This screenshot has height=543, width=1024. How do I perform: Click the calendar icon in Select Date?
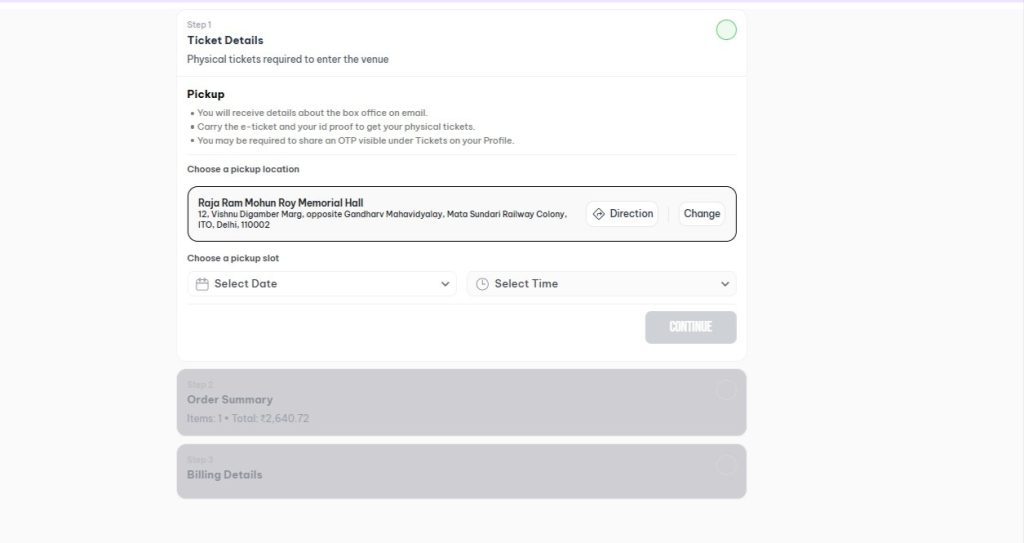click(x=202, y=284)
